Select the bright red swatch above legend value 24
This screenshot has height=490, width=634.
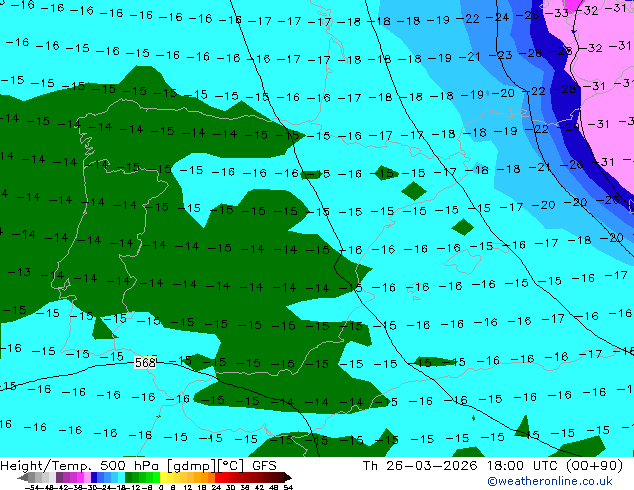pos(218,477)
